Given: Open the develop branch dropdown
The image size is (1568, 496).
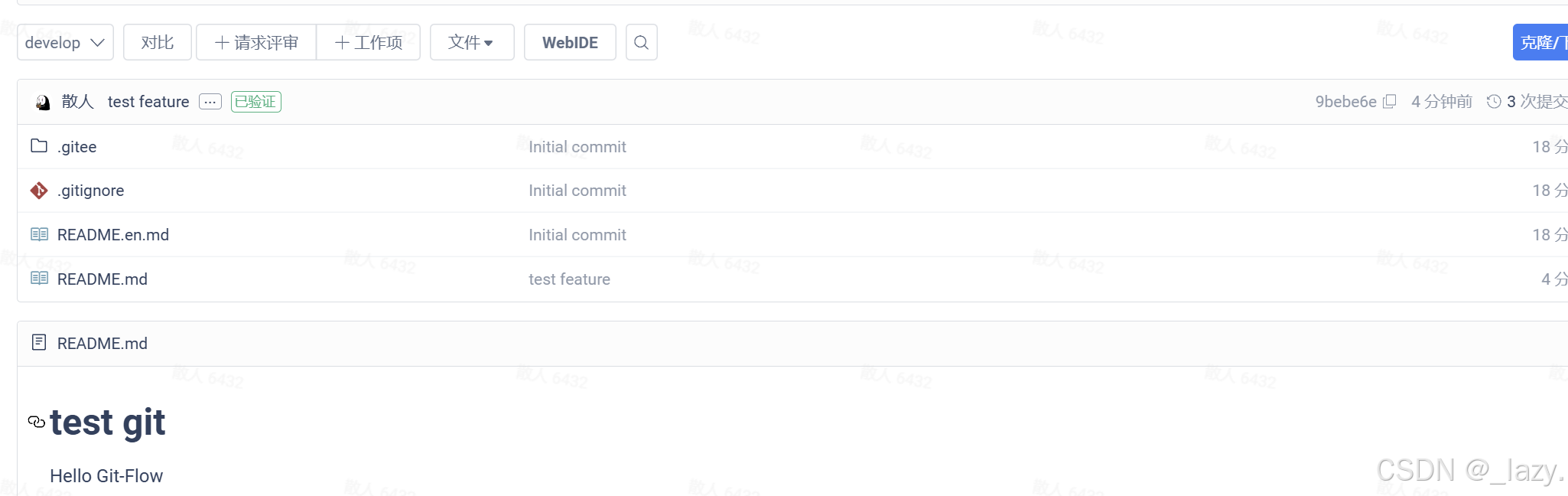Looking at the screenshot, I should pos(65,42).
